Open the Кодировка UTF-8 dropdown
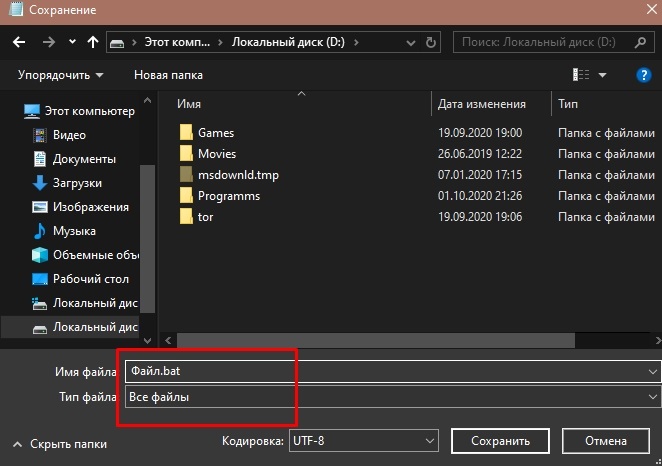The image size is (662, 466). (x=364, y=441)
